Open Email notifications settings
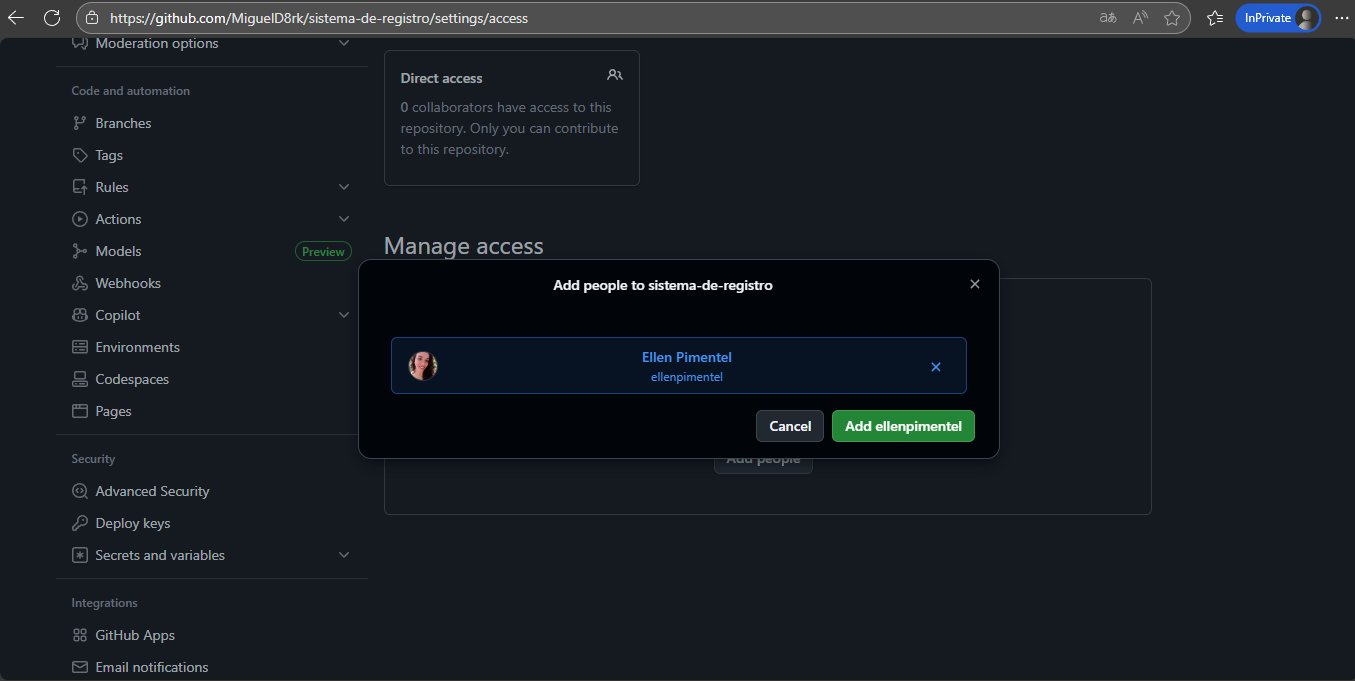 [x=152, y=667]
